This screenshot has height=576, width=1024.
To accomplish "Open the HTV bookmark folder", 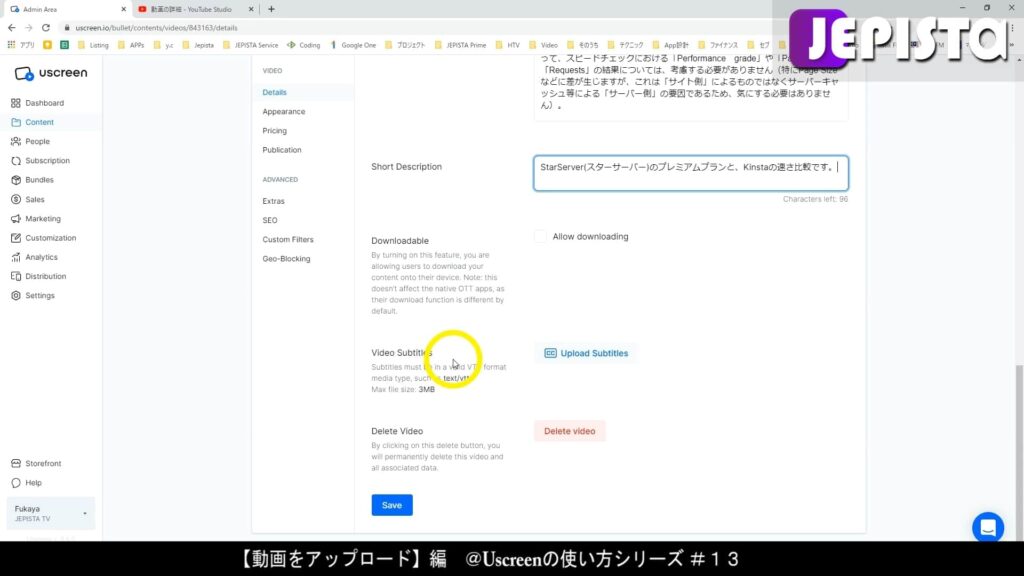I will (507, 45).
